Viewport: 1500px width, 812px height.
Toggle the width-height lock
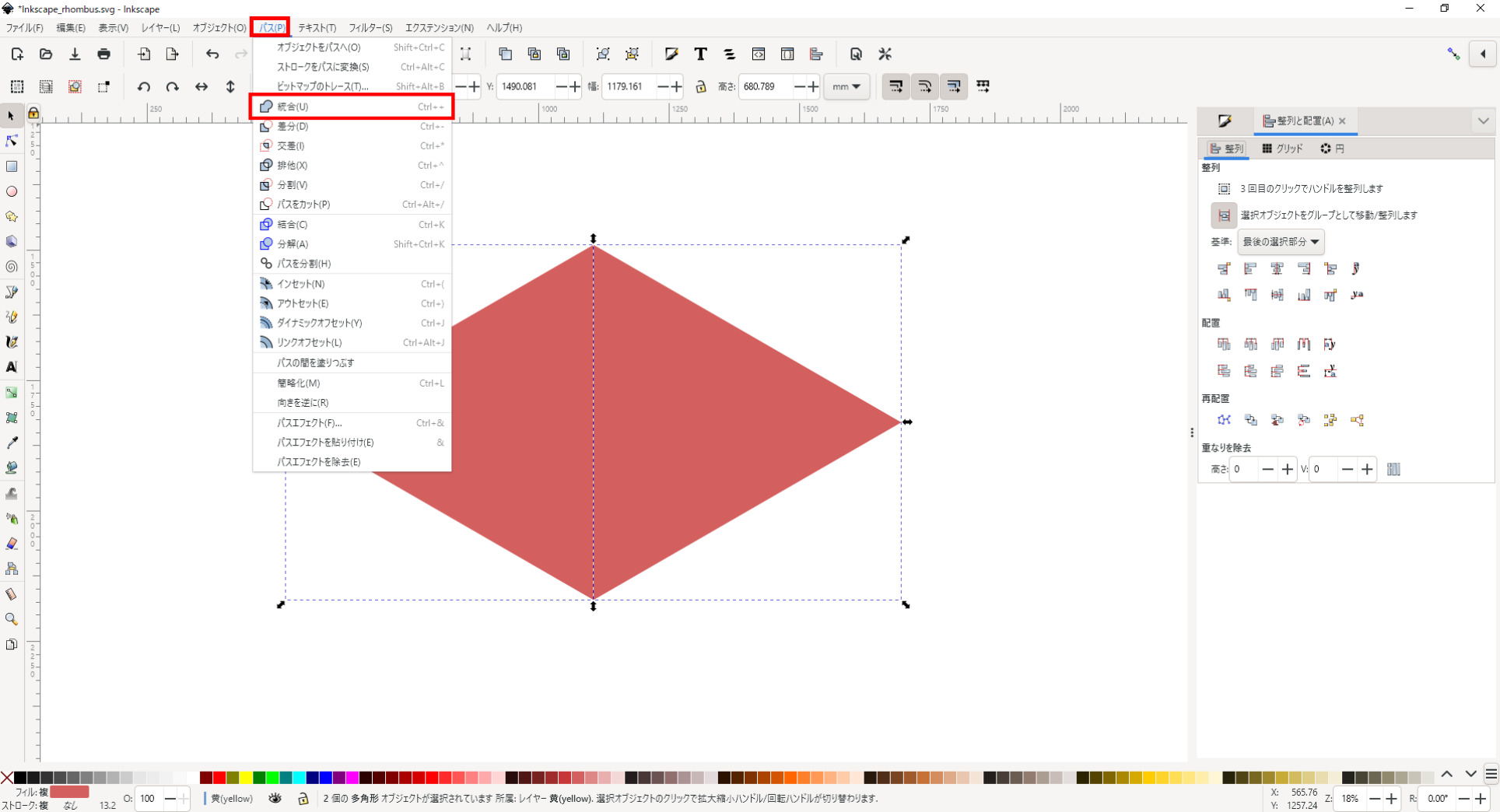point(700,86)
